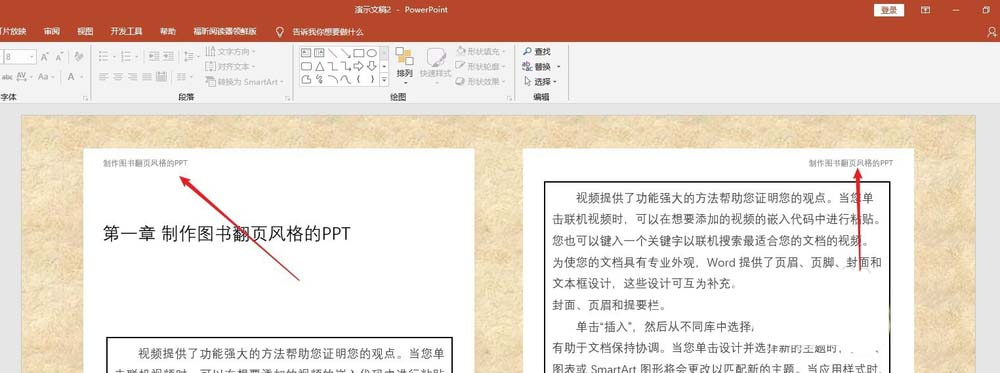The image size is (1000, 373).
Task: Select the curve shape
Action: tap(345, 79)
